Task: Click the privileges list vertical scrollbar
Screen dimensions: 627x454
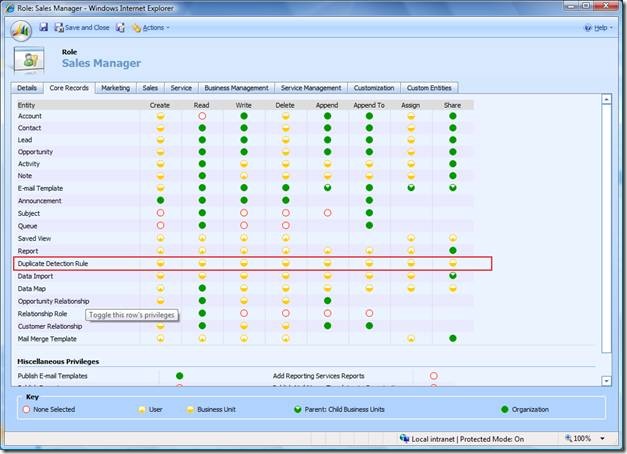Action: pos(606,240)
